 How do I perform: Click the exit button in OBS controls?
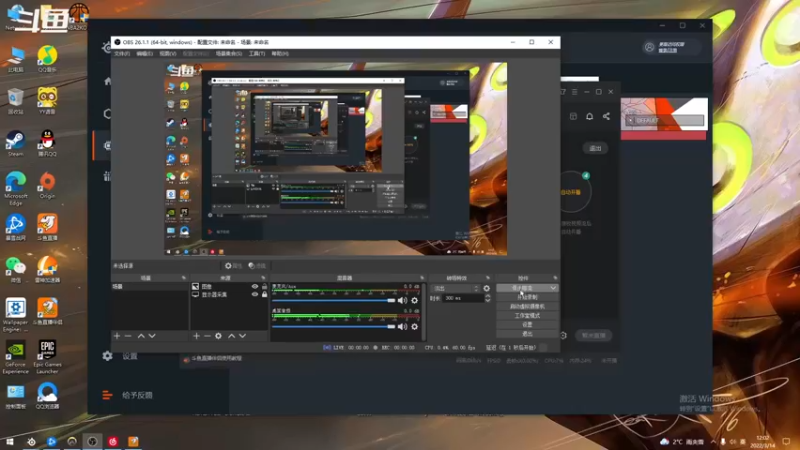tap(527, 334)
